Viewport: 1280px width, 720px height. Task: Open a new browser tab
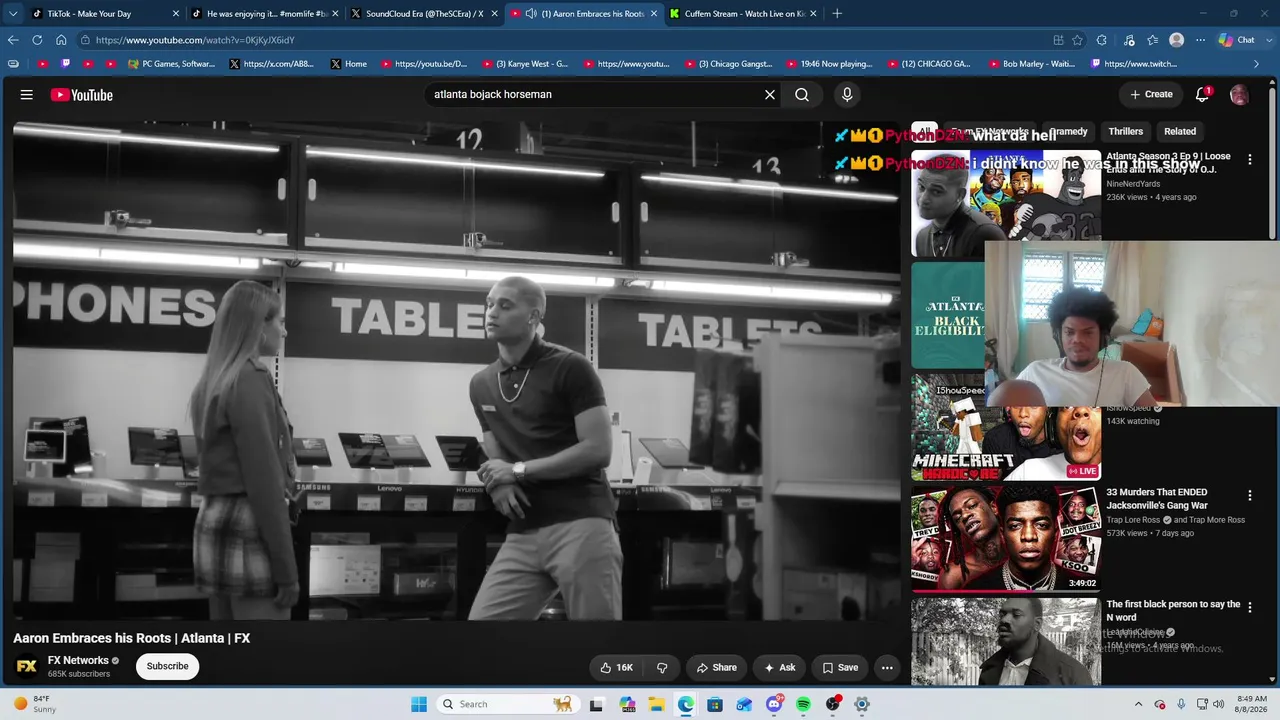point(837,14)
